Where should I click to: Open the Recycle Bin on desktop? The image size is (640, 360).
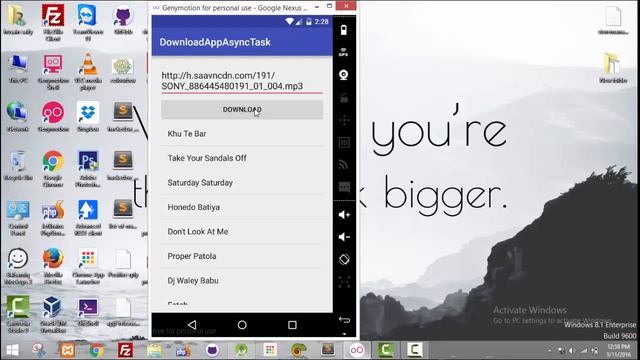(18, 166)
